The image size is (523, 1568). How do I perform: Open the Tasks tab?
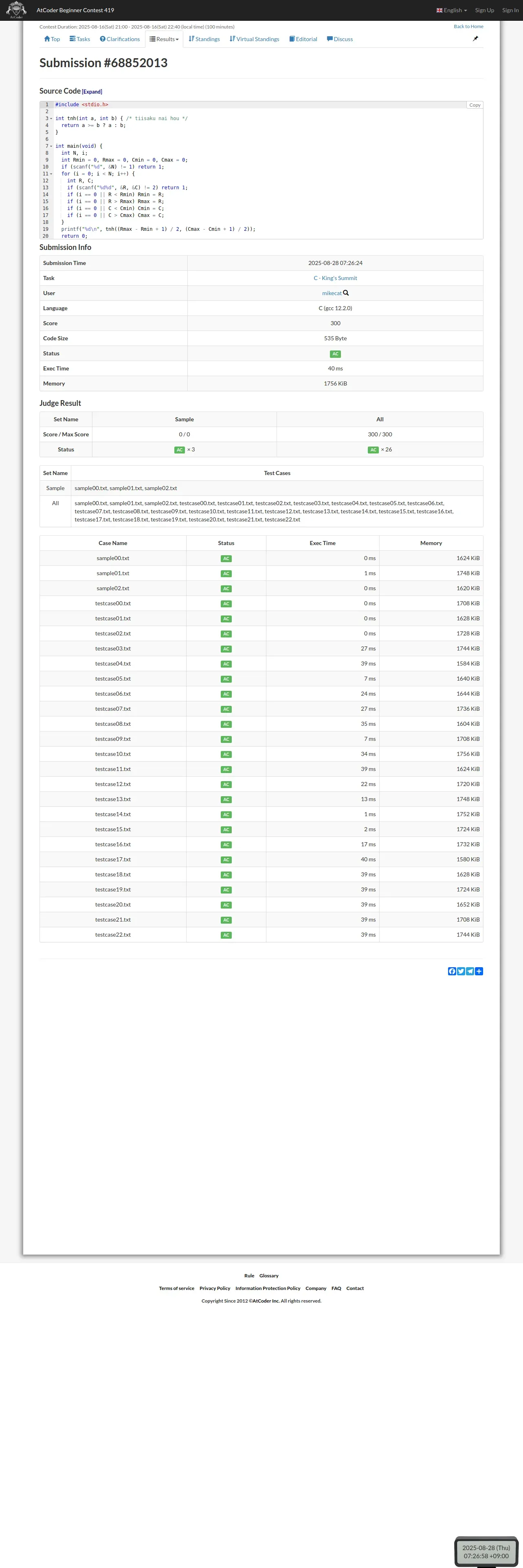(x=80, y=39)
